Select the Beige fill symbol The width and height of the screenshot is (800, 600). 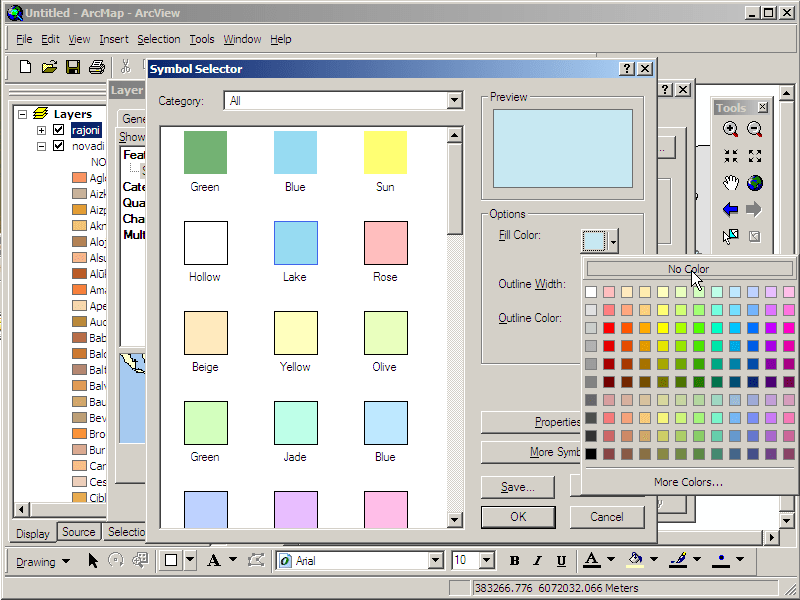click(205, 342)
